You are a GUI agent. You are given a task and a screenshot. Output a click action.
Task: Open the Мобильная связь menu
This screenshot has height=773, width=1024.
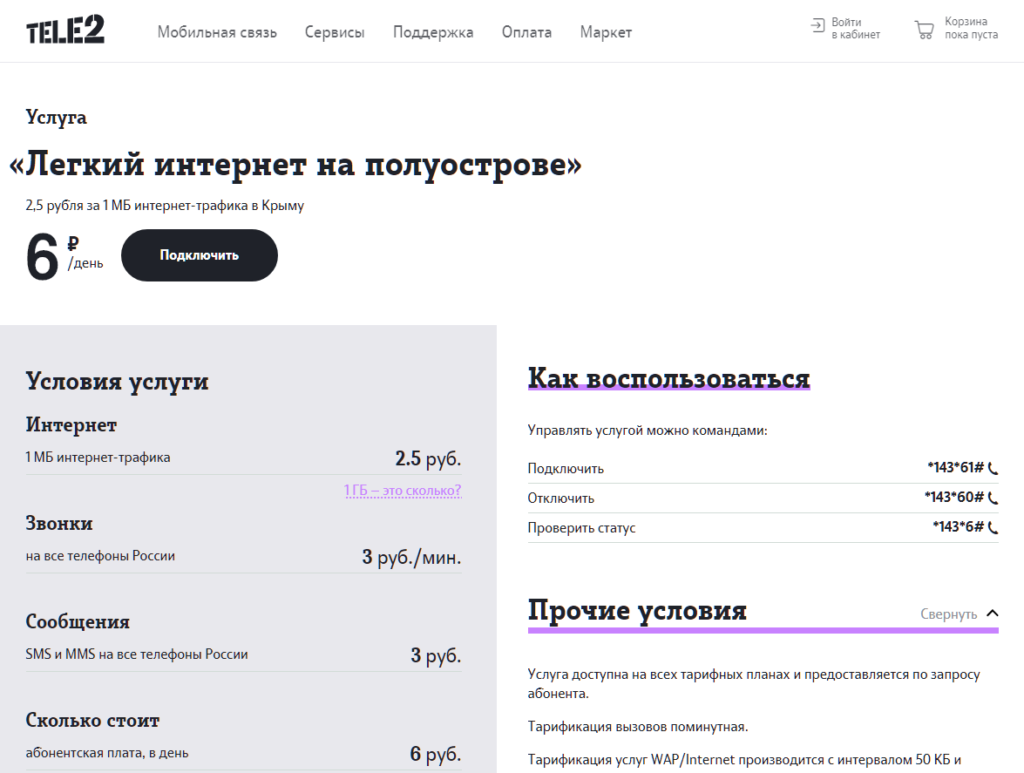[217, 32]
